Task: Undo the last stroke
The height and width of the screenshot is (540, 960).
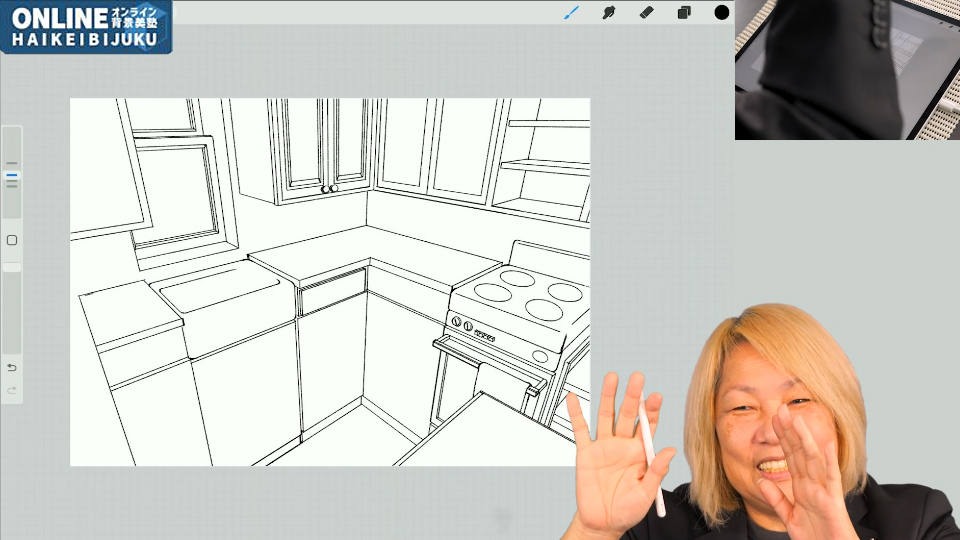Action: coord(12,367)
